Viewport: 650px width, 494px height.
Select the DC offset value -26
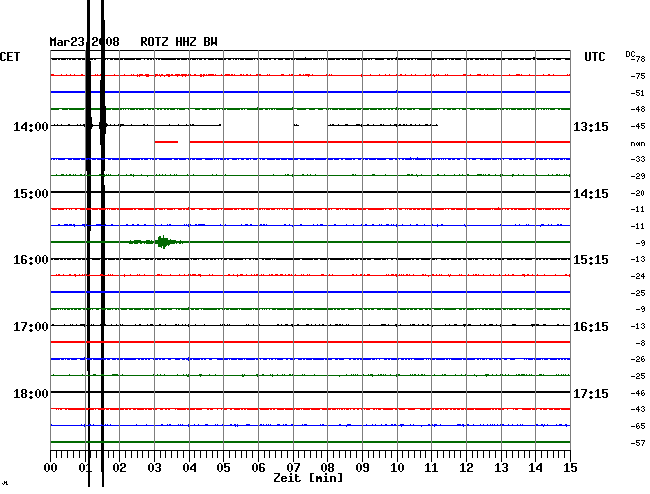tap(638, 359)
